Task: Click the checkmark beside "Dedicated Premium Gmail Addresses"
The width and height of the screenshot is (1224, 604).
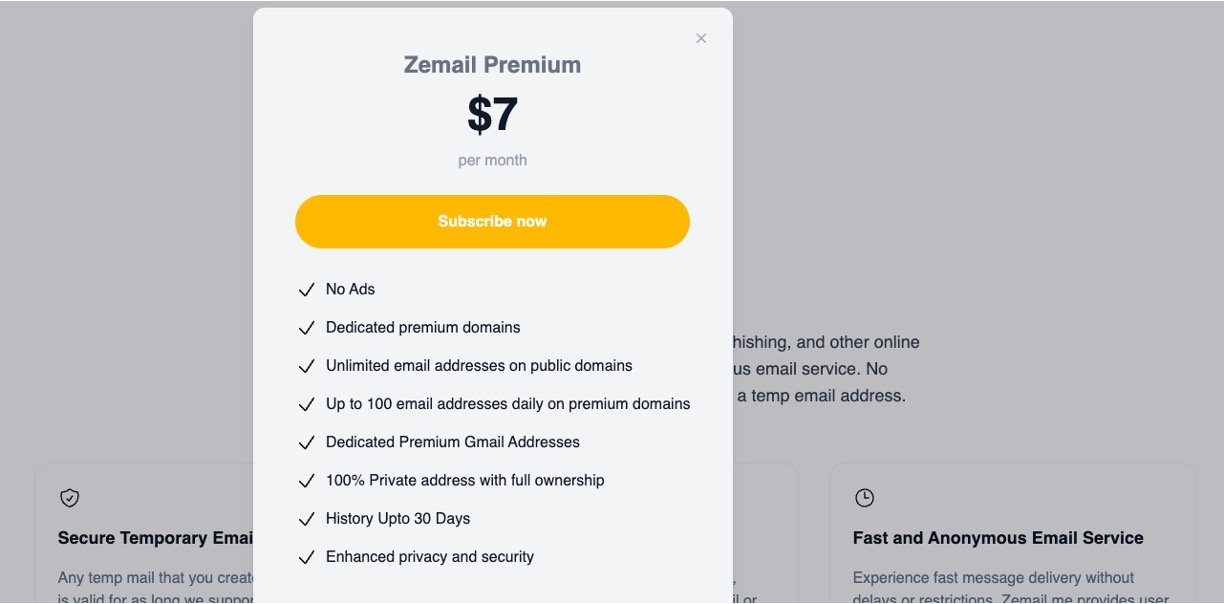Action: pos(307,441)
